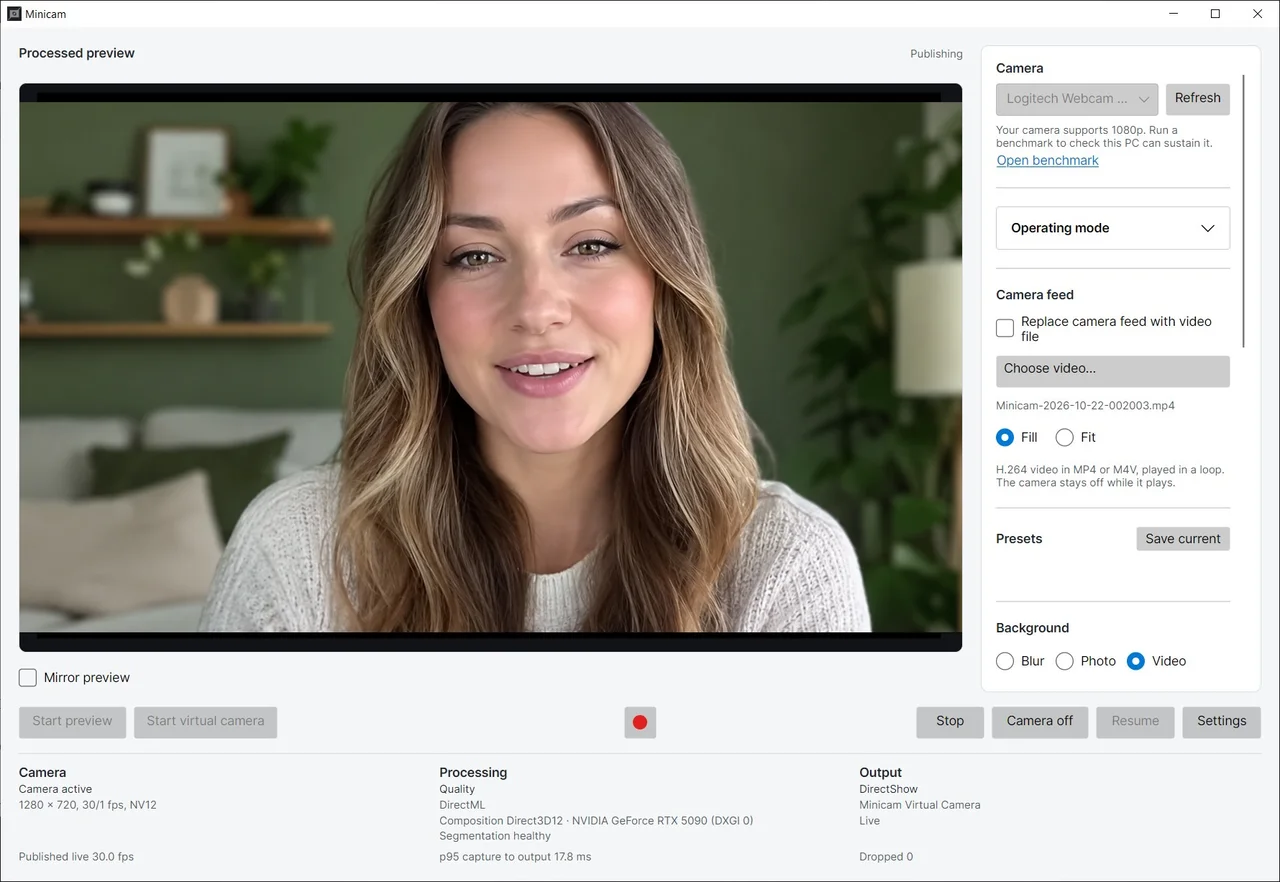Click the Choose video... button

coord(1113,371)
